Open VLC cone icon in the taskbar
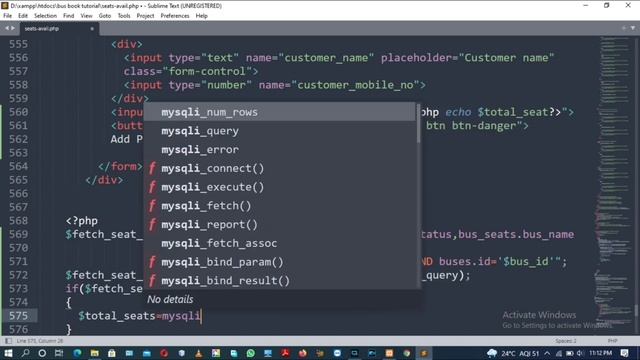 198,353
